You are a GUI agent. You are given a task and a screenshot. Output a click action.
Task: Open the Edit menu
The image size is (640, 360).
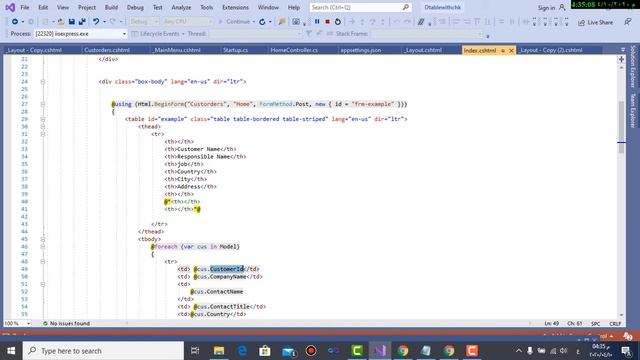pos(43,7)
